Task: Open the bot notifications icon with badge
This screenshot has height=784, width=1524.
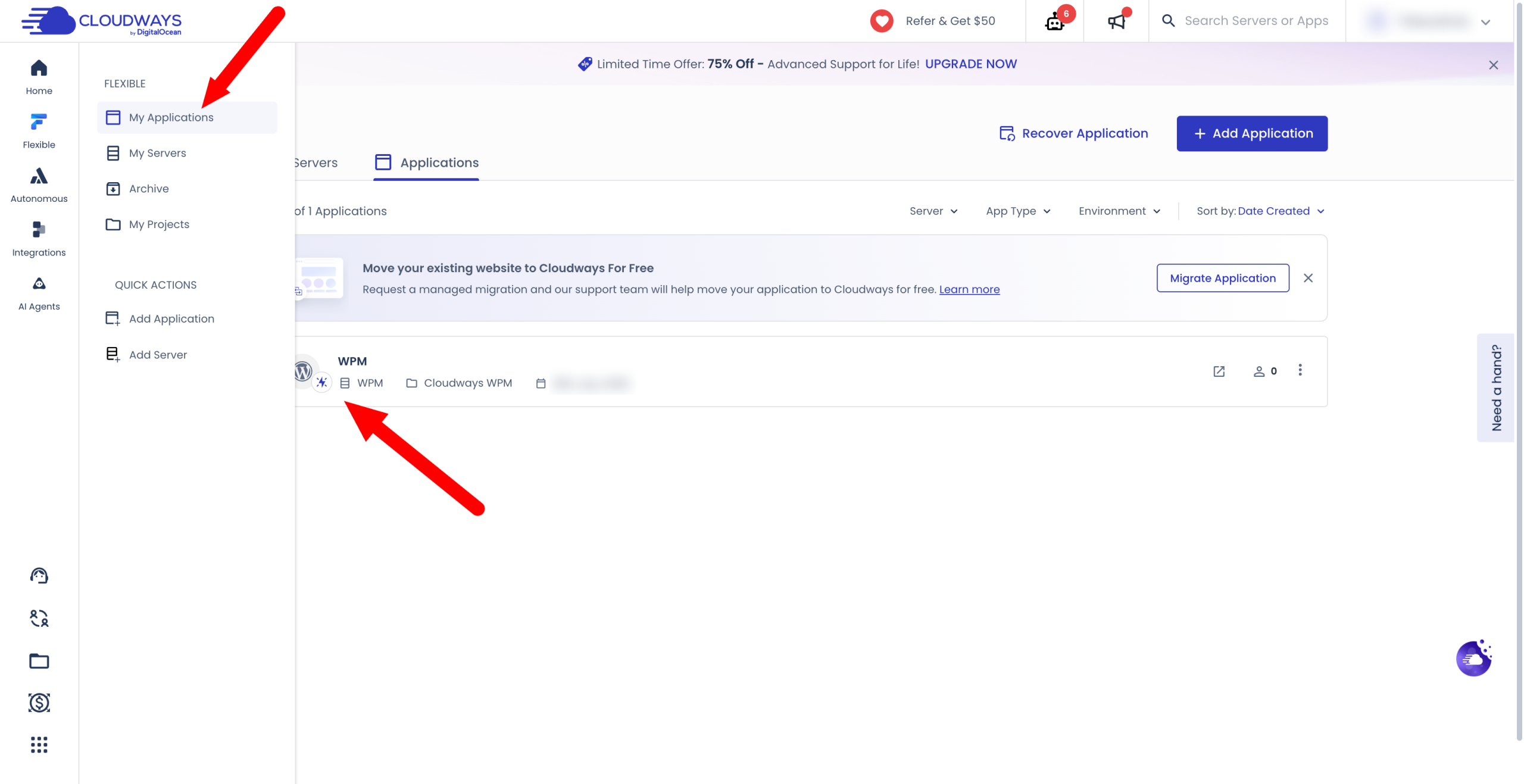Action: [x=1055, y=21]
